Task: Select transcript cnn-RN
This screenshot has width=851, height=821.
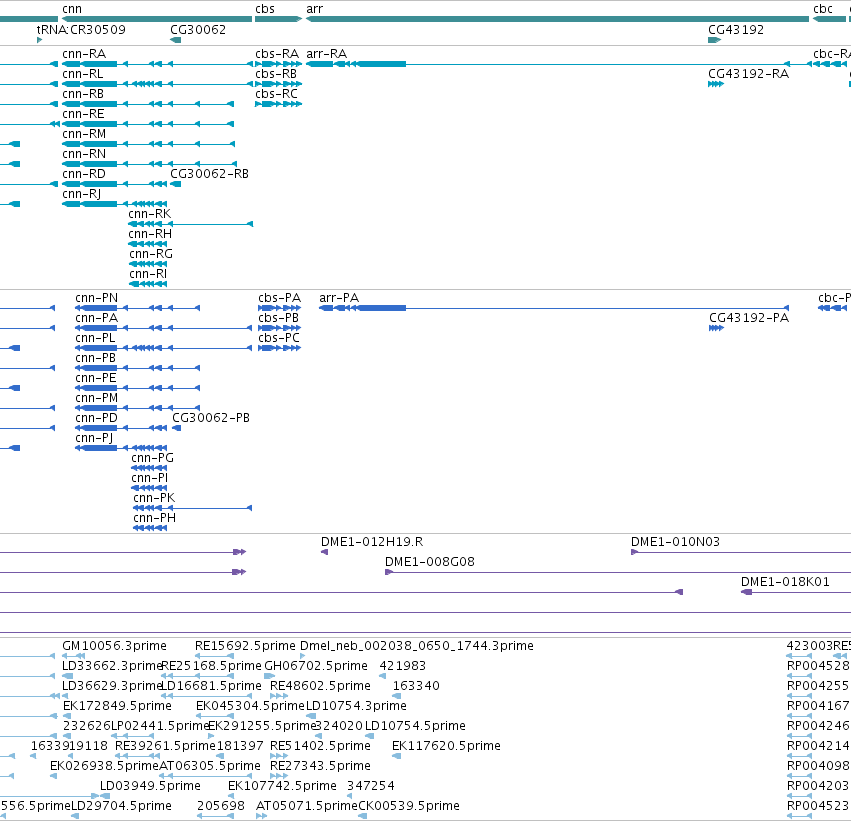Action: (x=84, y=154)
